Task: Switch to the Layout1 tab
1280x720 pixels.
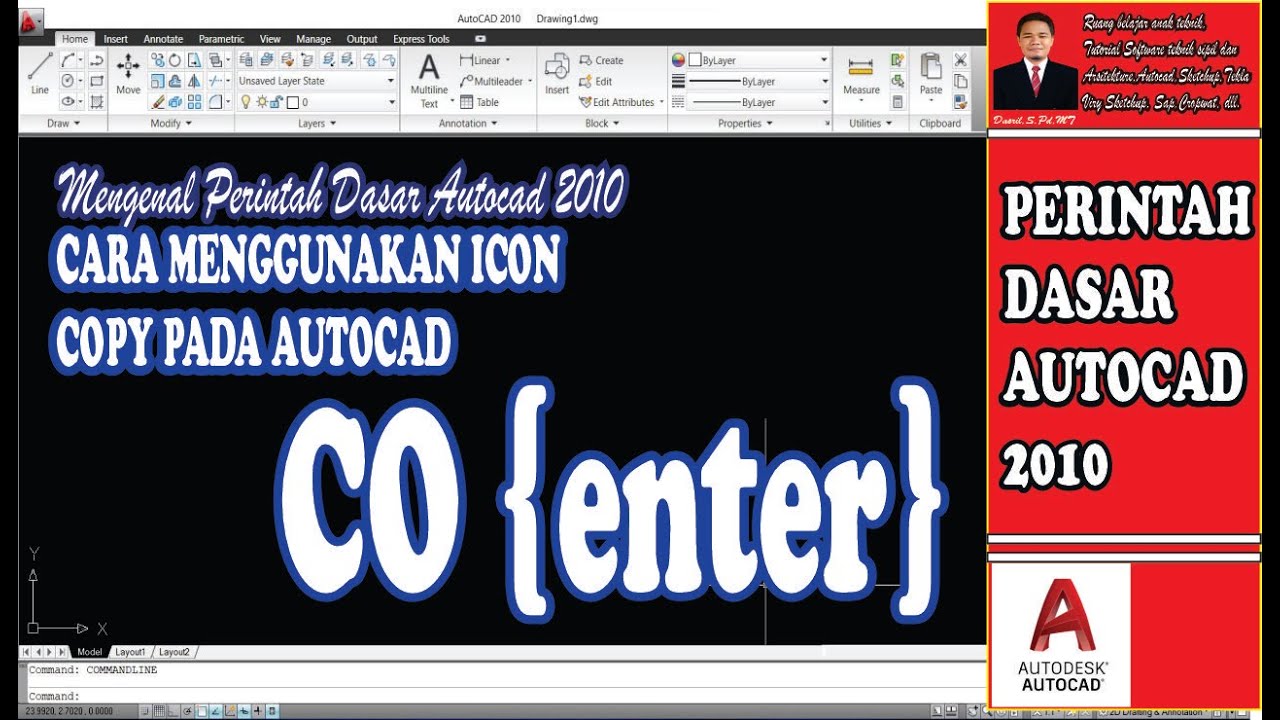Action: [x=130, y=652]
